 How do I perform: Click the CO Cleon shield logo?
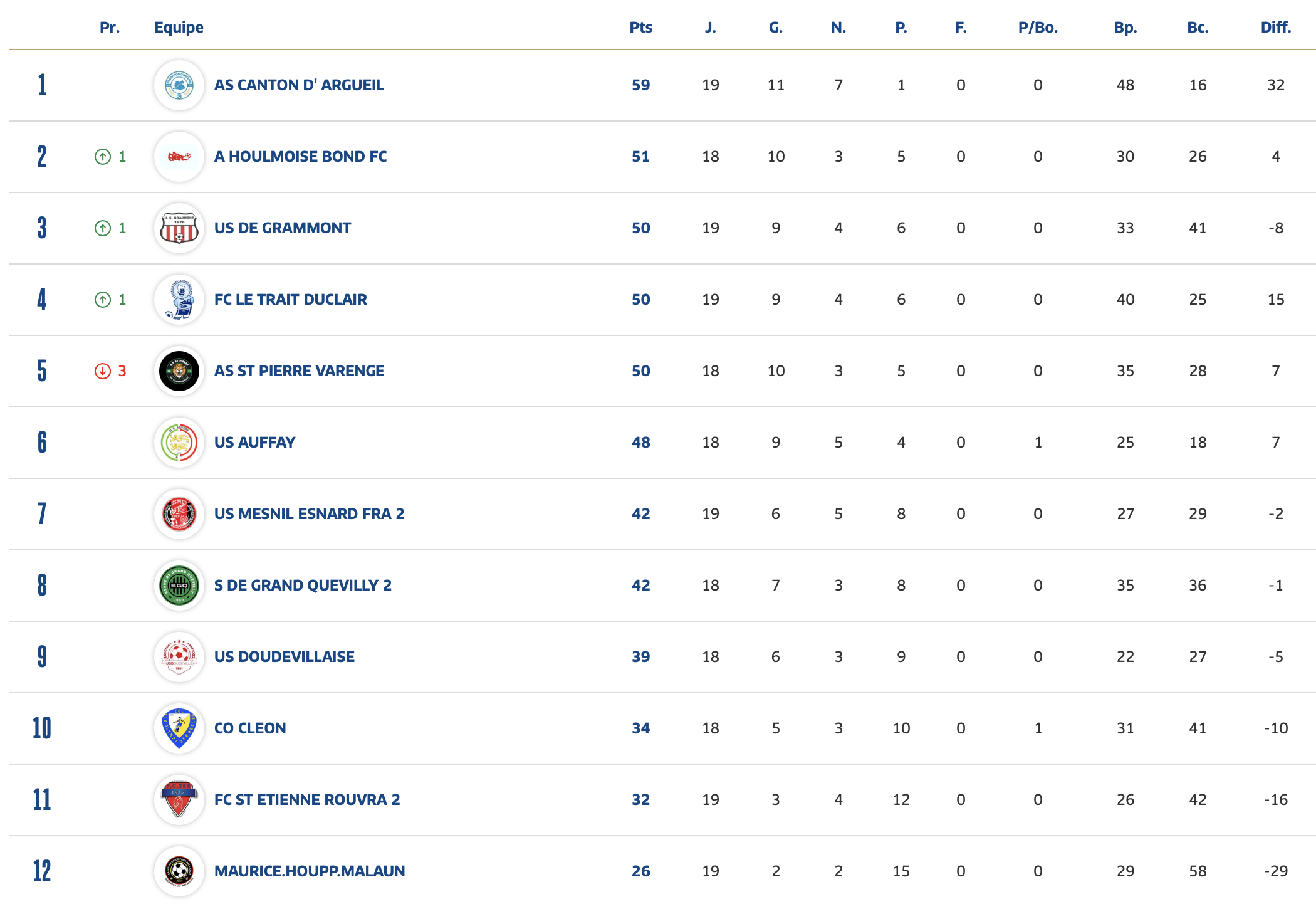pos(179,728)
